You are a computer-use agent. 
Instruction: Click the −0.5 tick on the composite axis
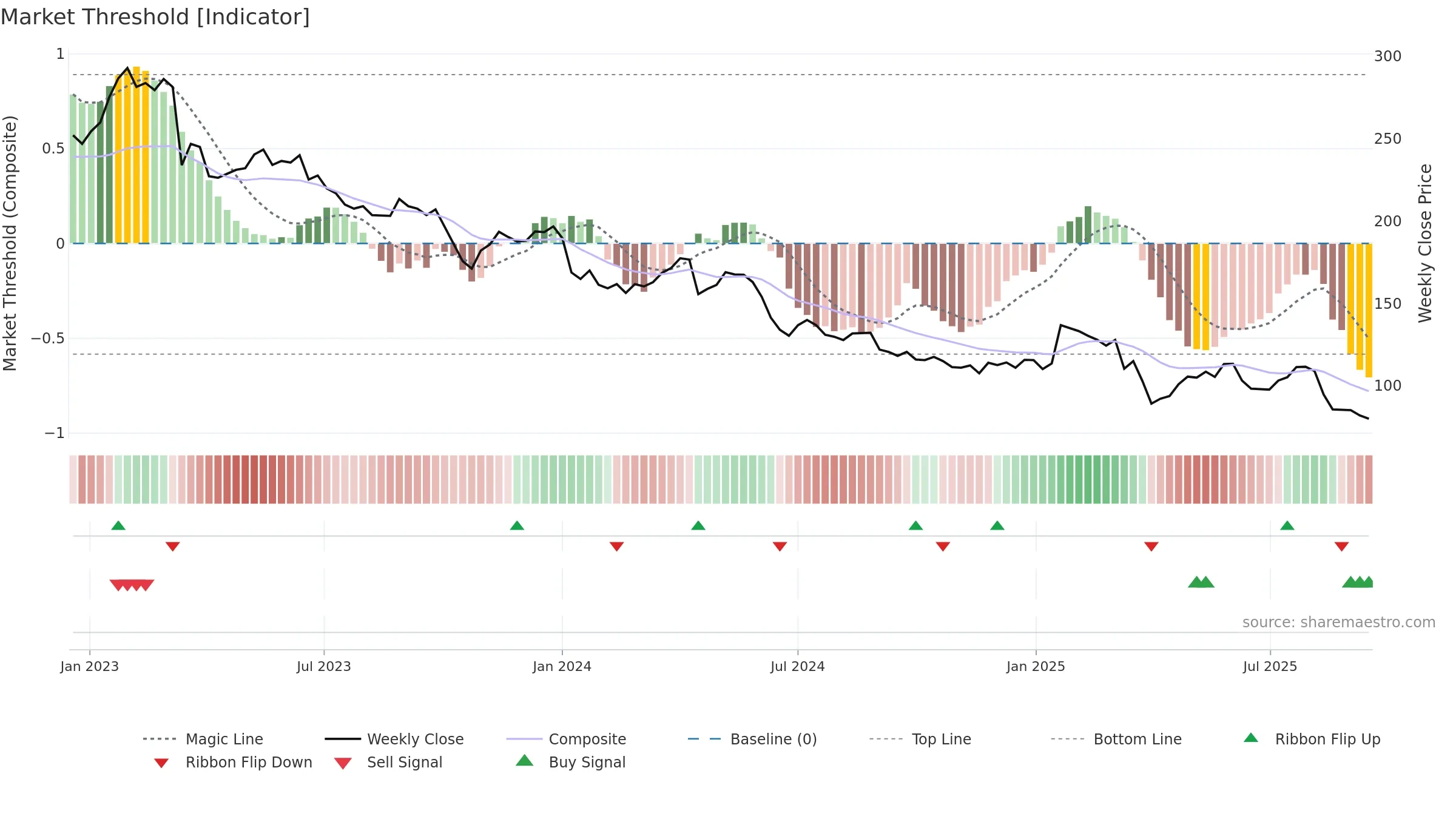(48, 339)
